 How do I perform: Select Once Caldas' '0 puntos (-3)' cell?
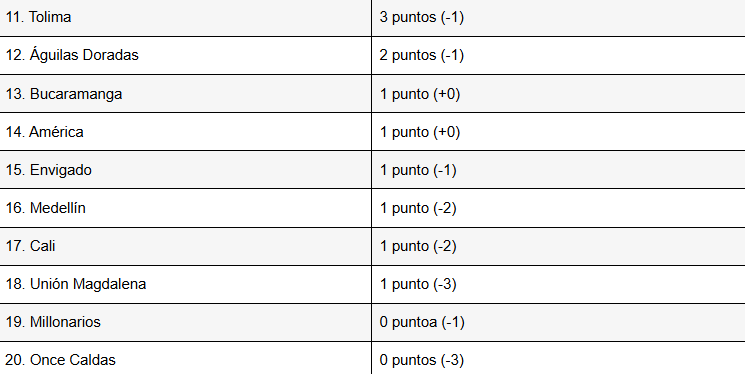tap(559, 358)
